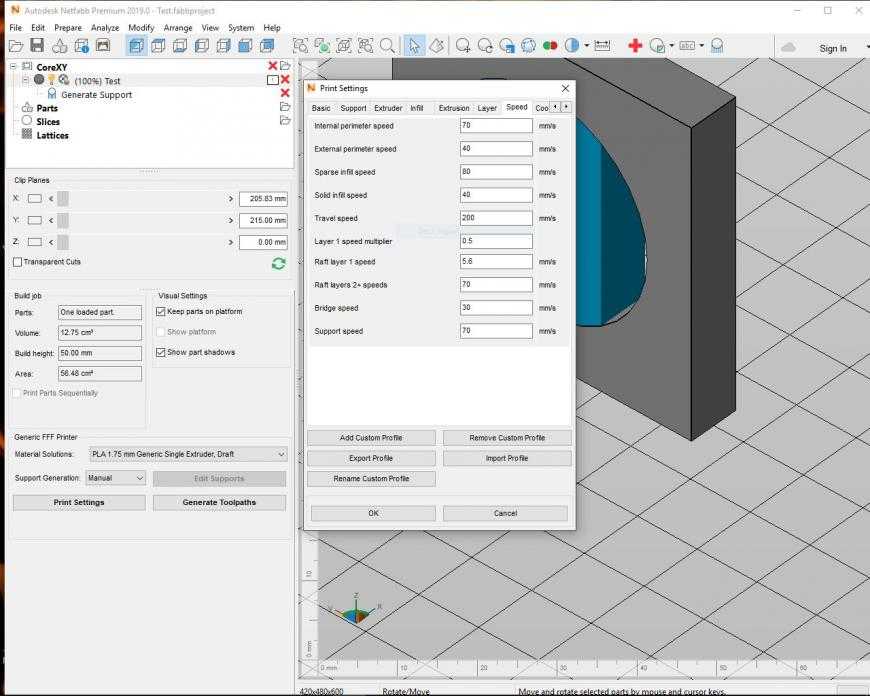Select Generate Support in the project tree
The width and height of the screenshot is (870, 696).
tap(97, 95)
